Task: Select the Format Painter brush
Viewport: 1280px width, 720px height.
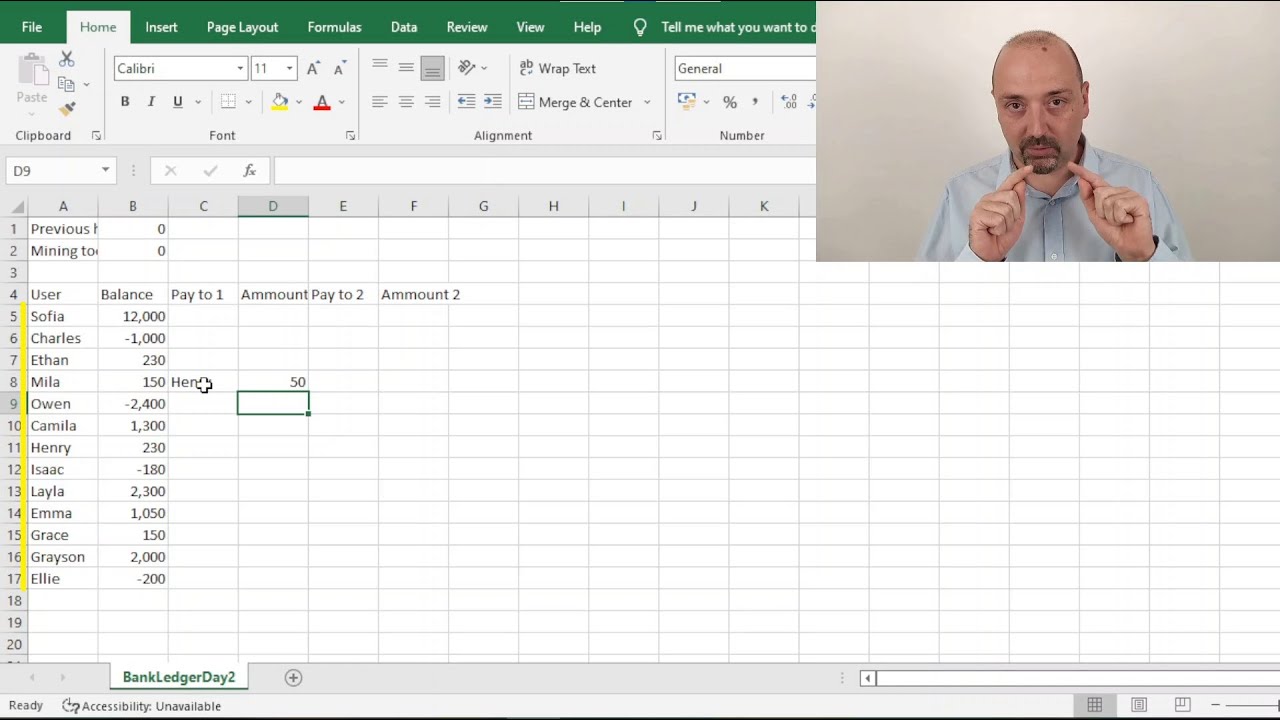Action: [67, 109]
